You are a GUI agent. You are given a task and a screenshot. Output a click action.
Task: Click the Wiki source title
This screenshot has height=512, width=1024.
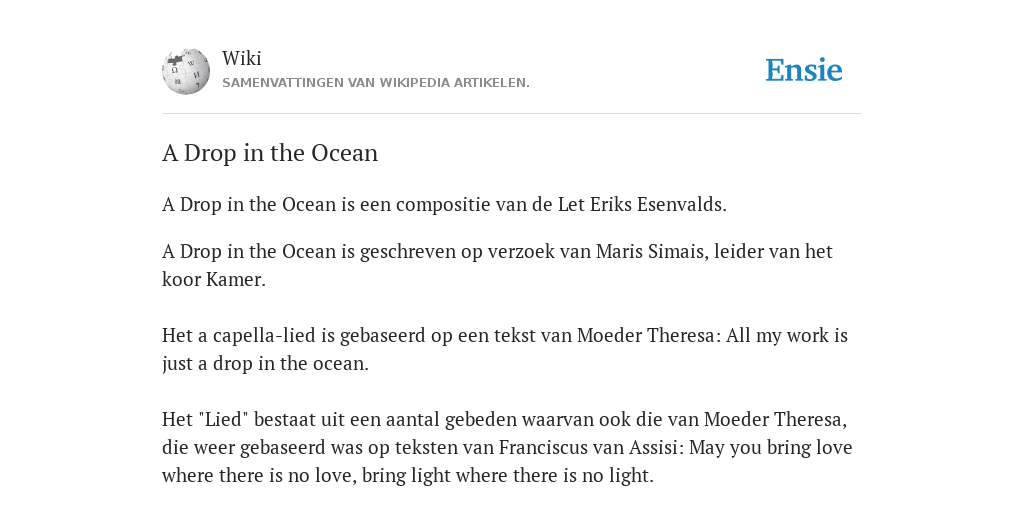(242, 58)
